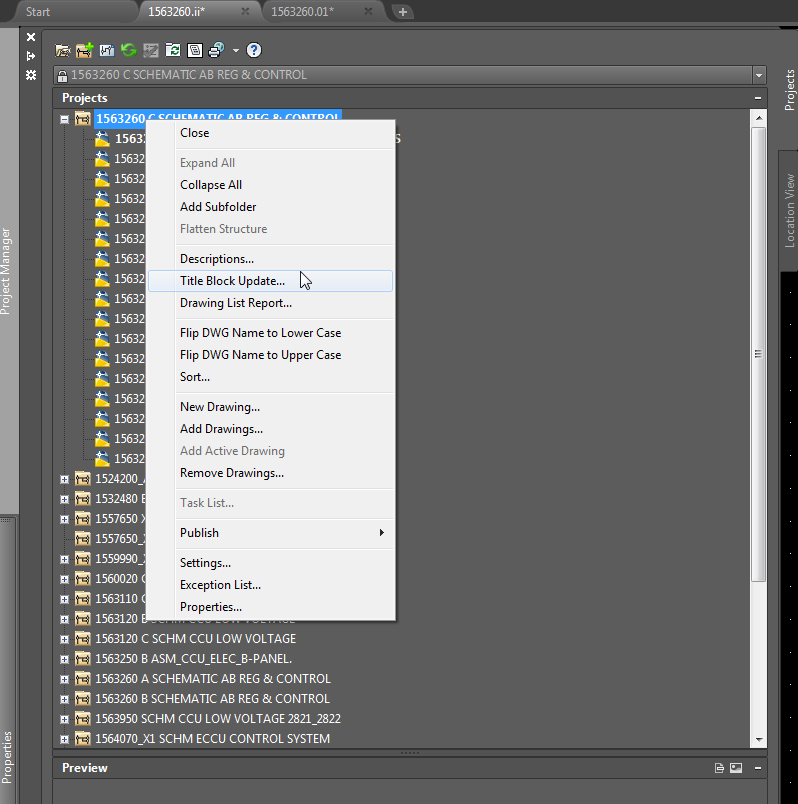Click the Project-Wide Update/Retag icon
The image size is (798, 804).
pyautogui.click(x=173, y=50)
